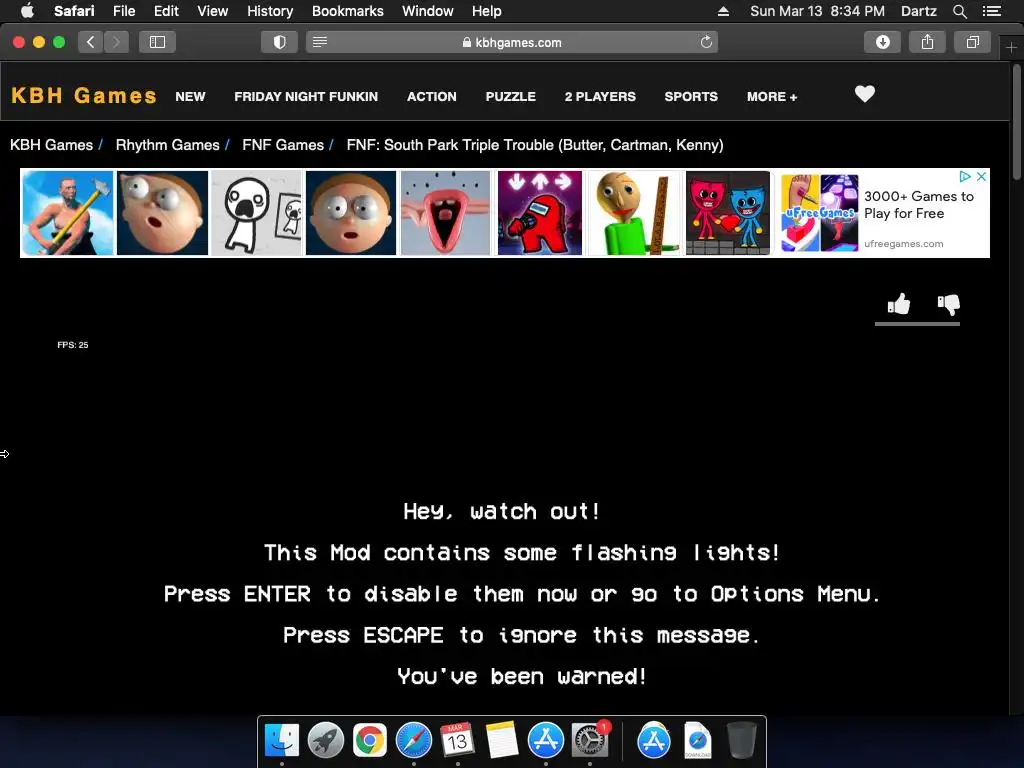Toggle Reader view icon in address bar

(320, 42)
